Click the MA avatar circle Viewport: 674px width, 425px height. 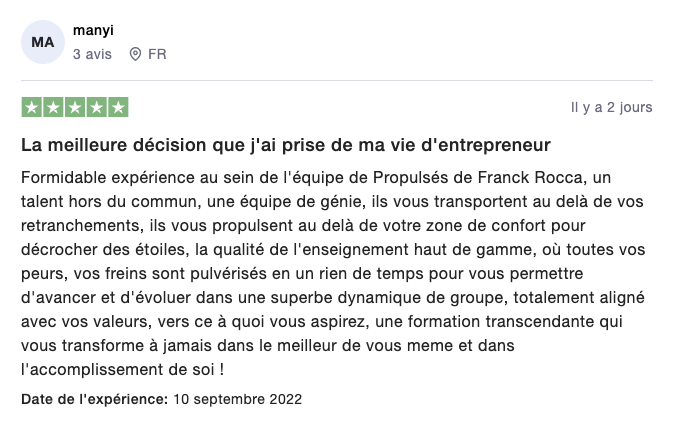click(43, 42)
